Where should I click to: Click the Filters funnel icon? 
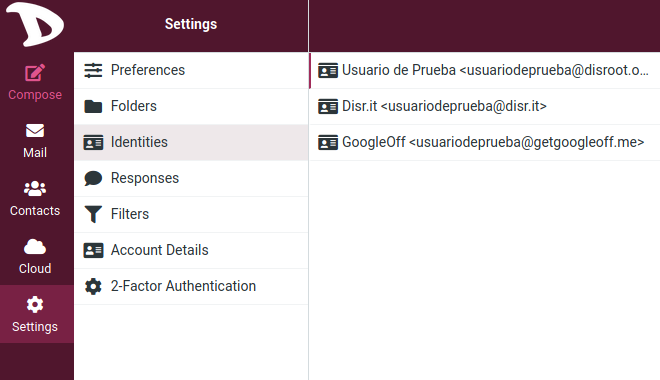[x=93, y=214]
